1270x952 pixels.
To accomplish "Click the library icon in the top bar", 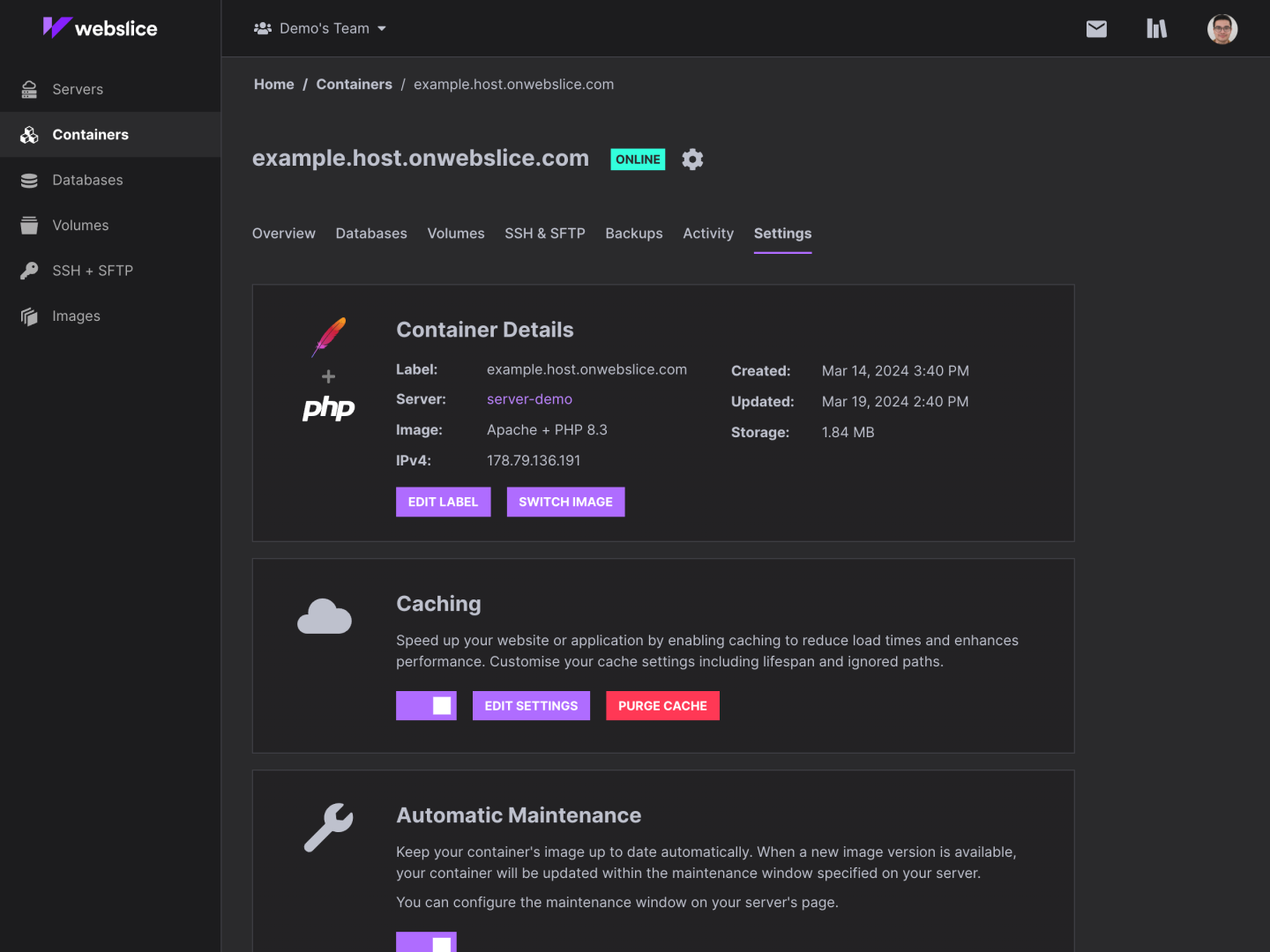I will [x=1156, y=28].
